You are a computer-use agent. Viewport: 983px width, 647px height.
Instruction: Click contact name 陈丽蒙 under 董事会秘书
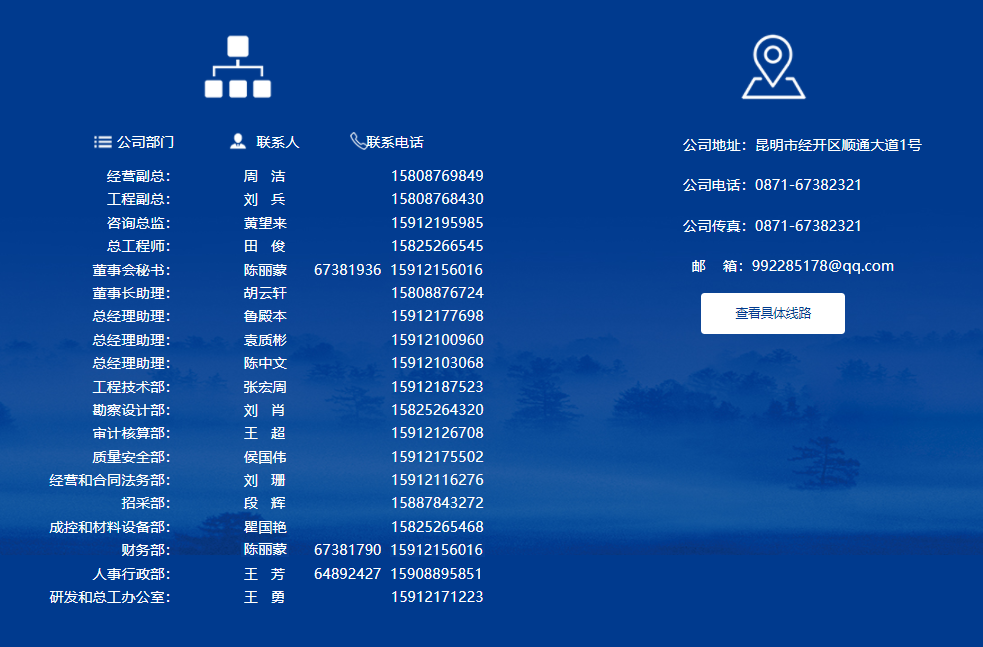point(264,268)
